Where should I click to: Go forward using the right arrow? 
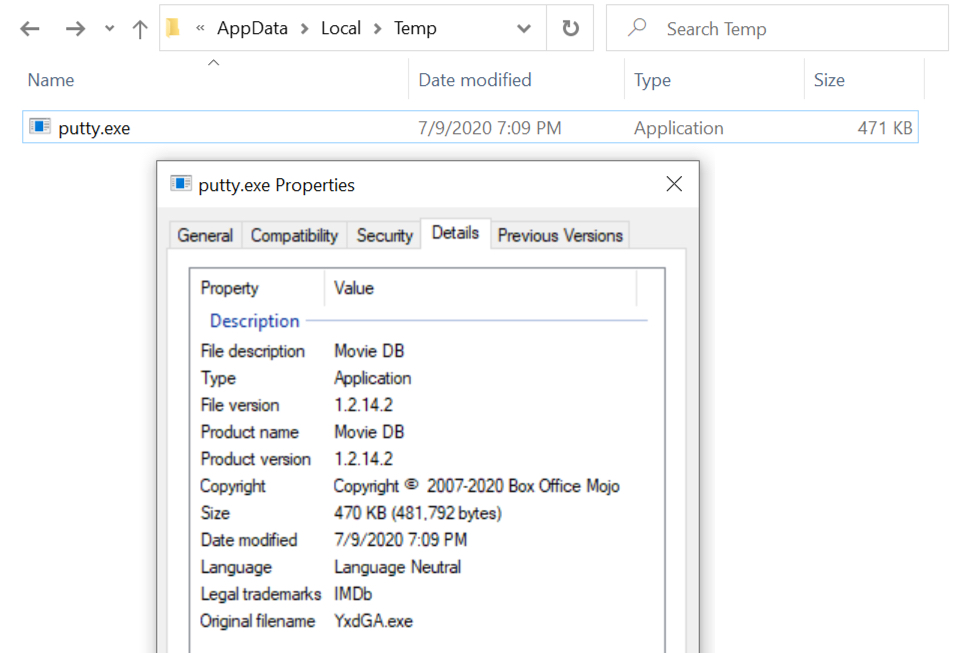click(75, 29)
